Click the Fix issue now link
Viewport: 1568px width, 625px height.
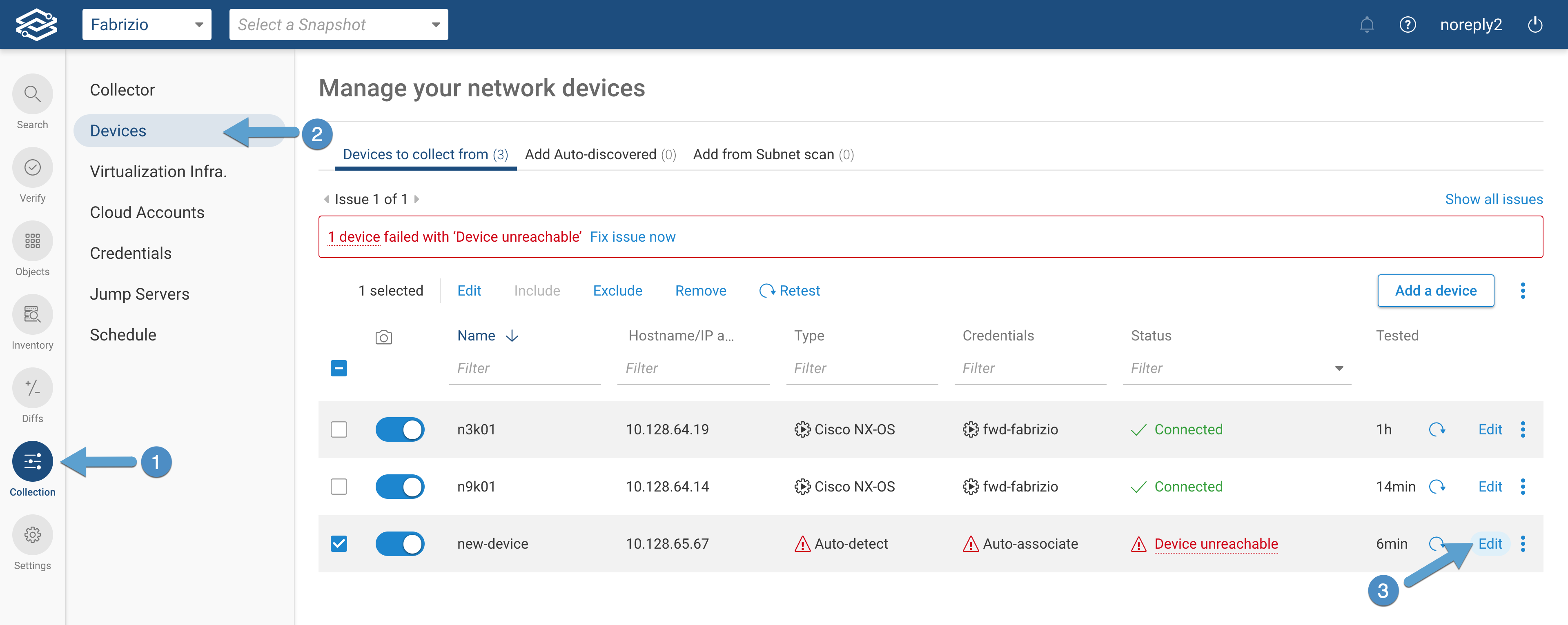click(x=633, y=237)
